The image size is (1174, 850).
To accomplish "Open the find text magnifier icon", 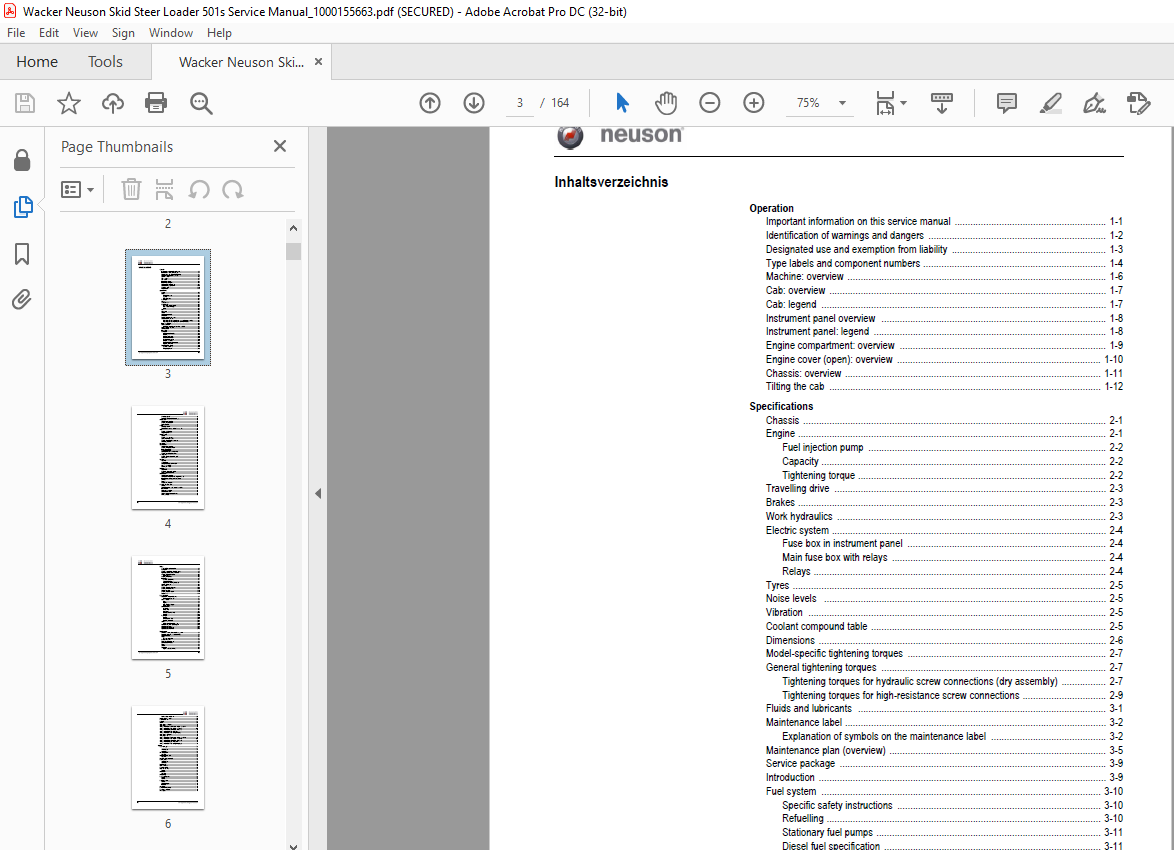I will tap(201, 103).
